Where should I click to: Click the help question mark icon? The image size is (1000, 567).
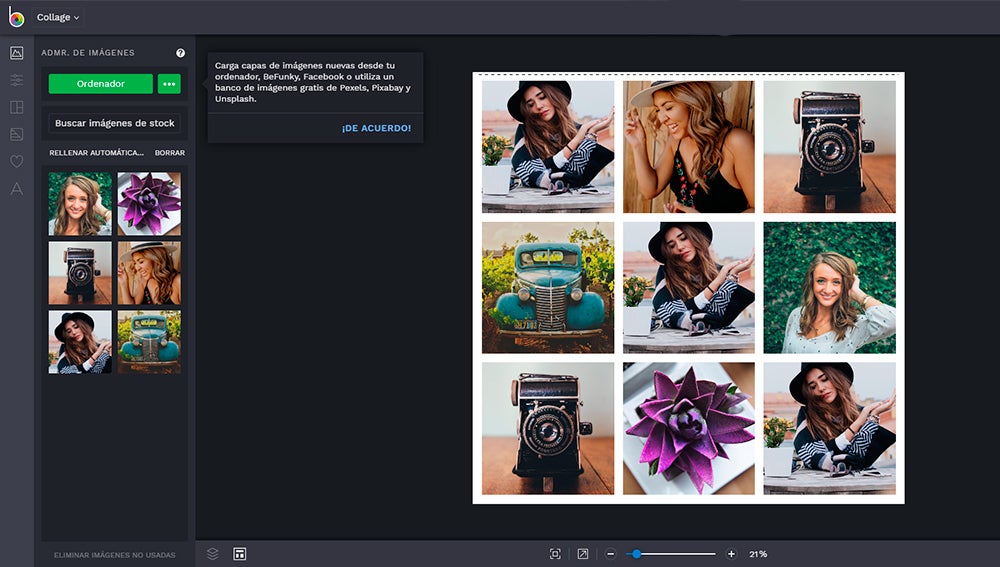[x=180, y=53]
